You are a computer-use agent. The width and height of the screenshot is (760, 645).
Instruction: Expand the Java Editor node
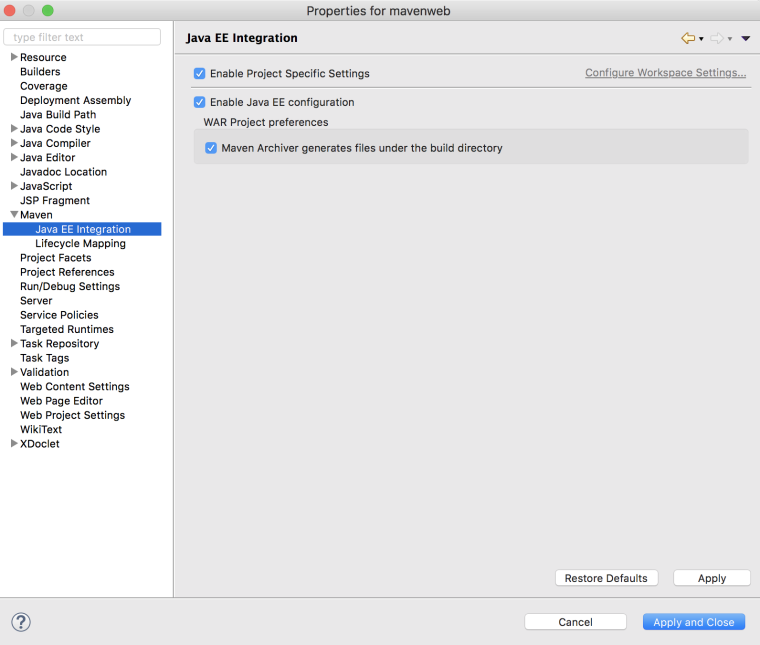click(x=14, y=157)
